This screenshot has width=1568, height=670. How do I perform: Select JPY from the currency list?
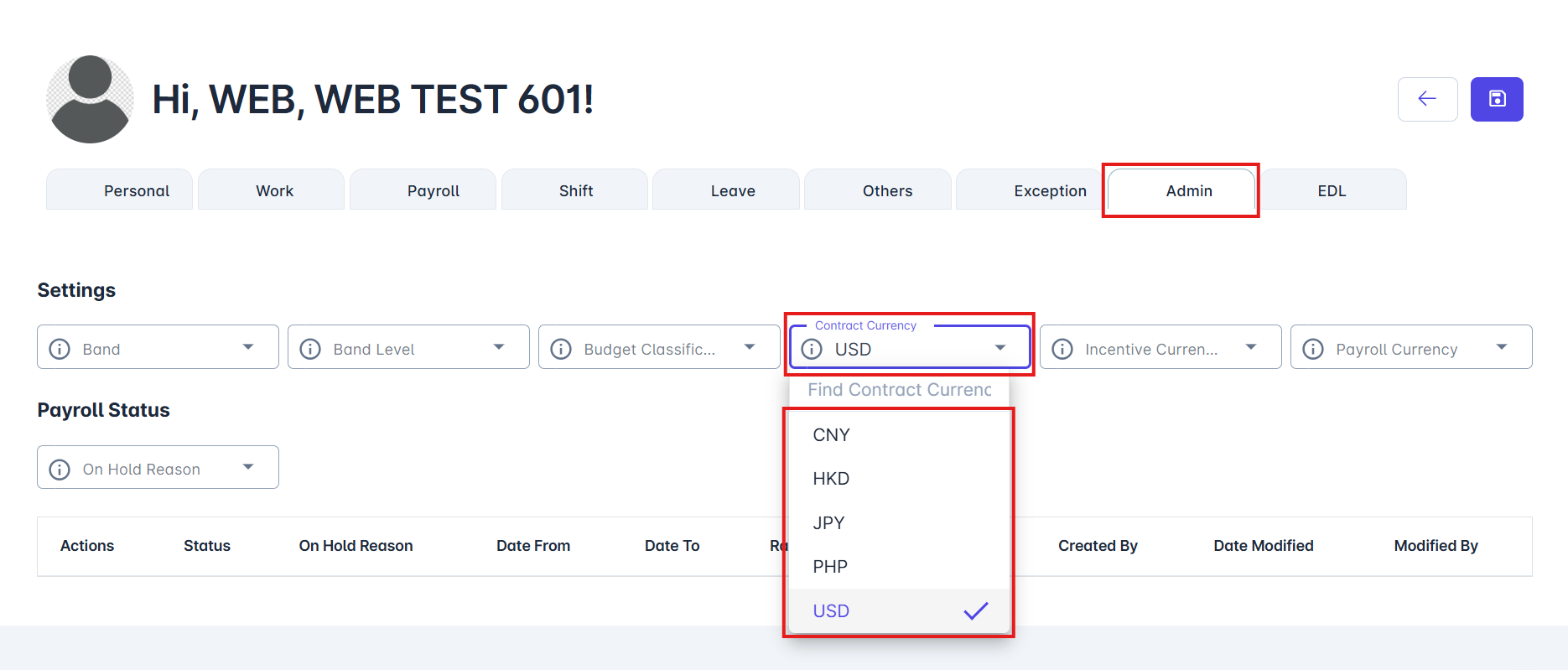[829, 523]
